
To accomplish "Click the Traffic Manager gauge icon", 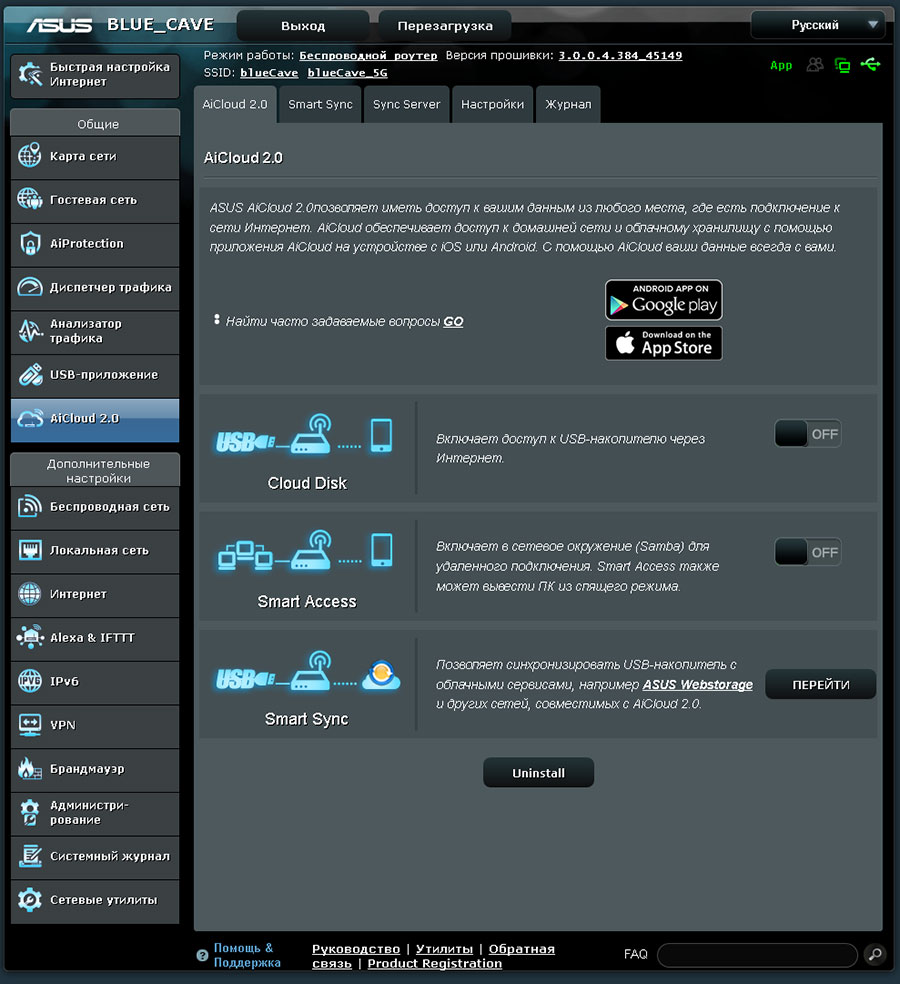I will point(29,287).
